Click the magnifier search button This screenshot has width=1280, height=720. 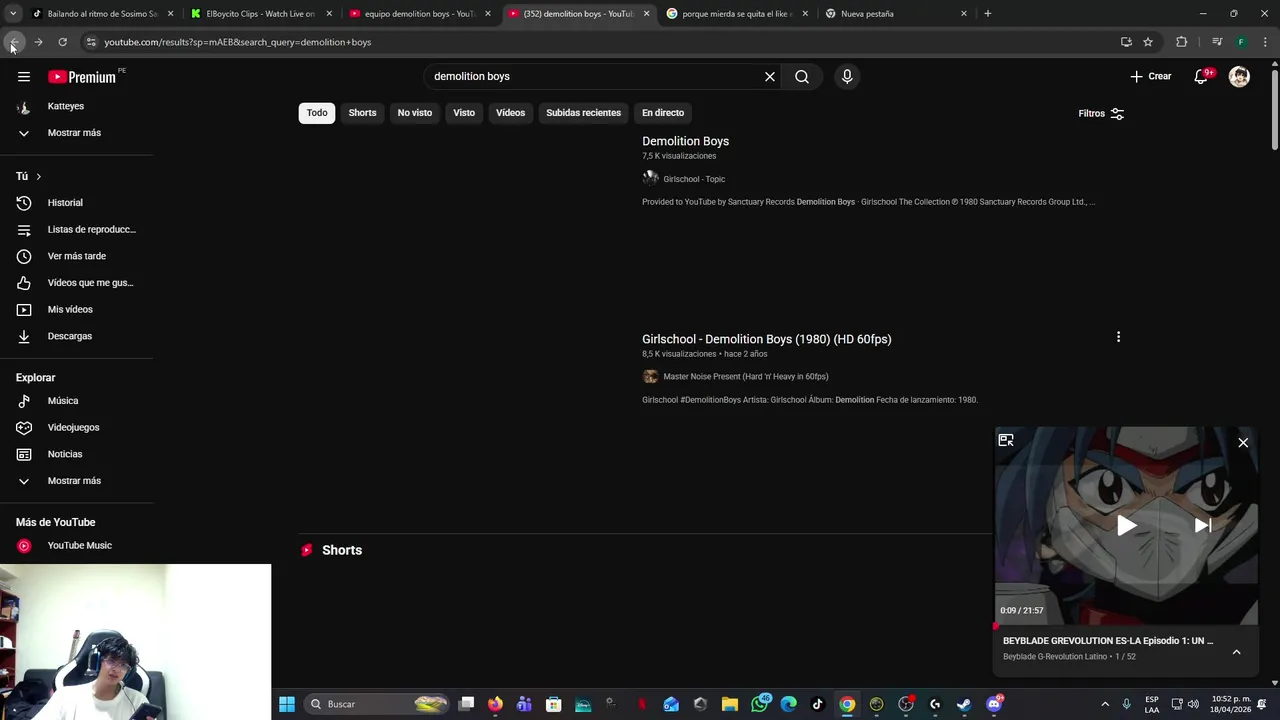[x=802, y=77]
